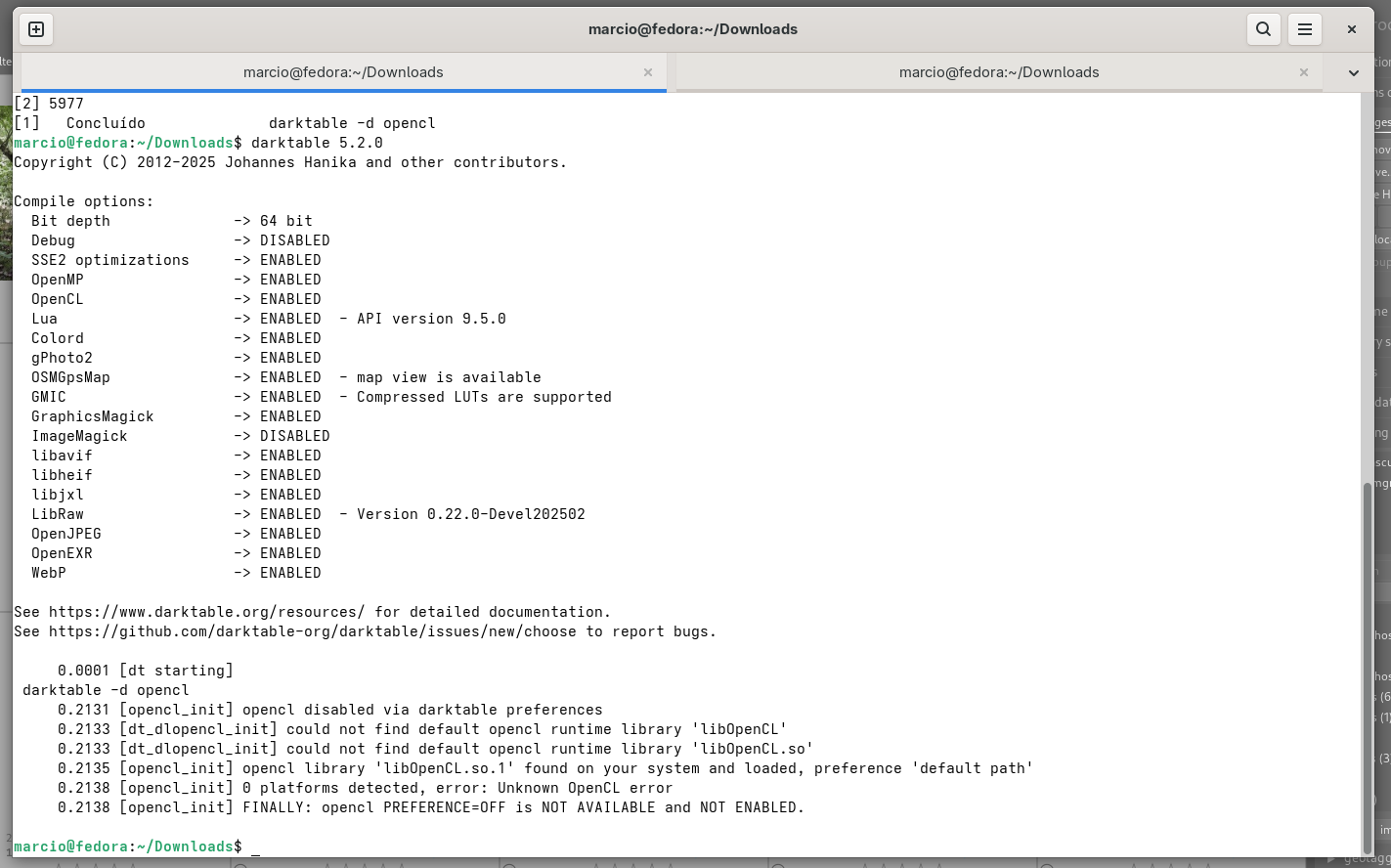Viewport: 1391px width, 868px height.
Task: Click the 'WebP -> ENABLED' line
Action: [x=176, y=573]
